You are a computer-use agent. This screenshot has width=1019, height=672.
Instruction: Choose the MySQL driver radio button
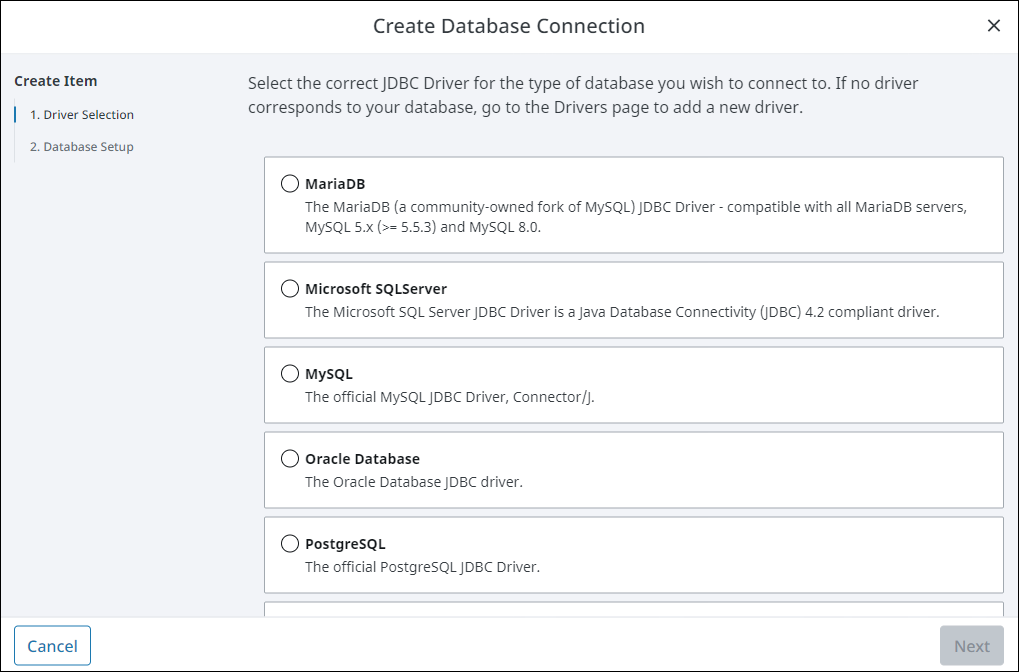(x=290, y=374)
